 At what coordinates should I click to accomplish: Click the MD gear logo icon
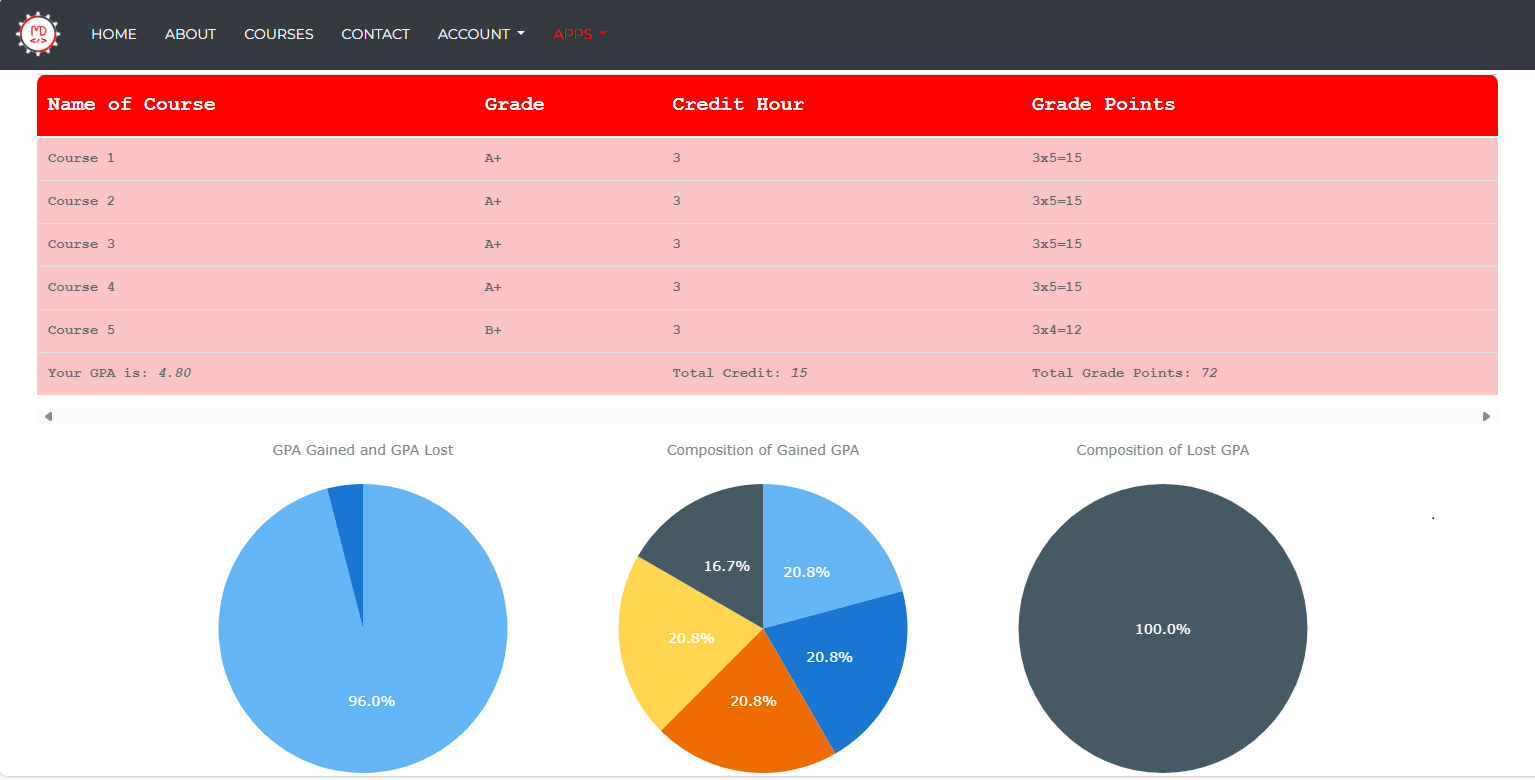coord(38,34)
